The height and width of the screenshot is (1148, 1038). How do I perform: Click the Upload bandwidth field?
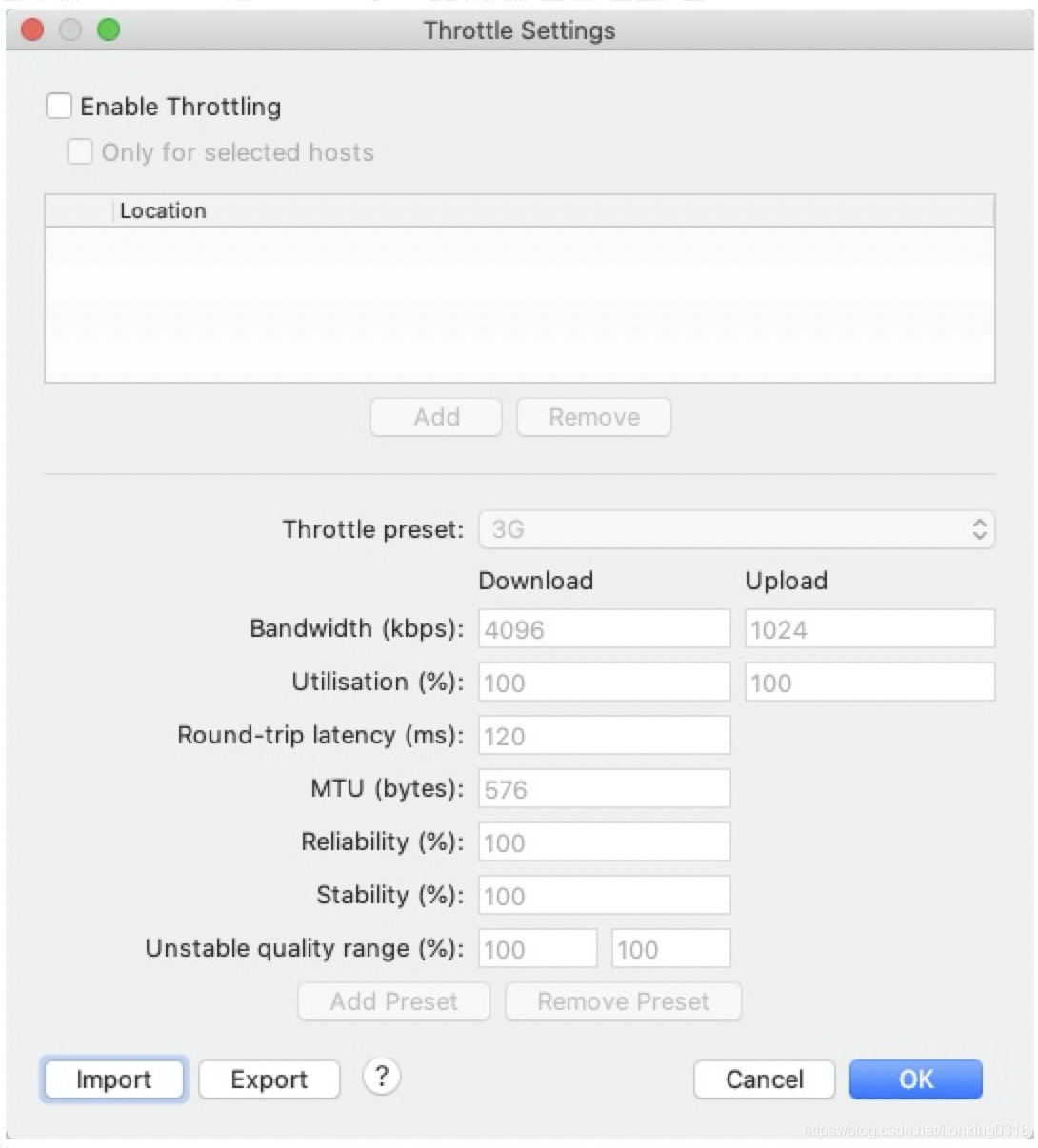[x=869, y=629]
